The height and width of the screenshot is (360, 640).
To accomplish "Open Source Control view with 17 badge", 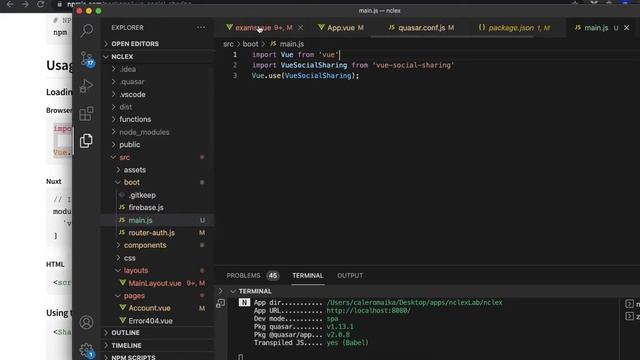I will click(87, 58).
